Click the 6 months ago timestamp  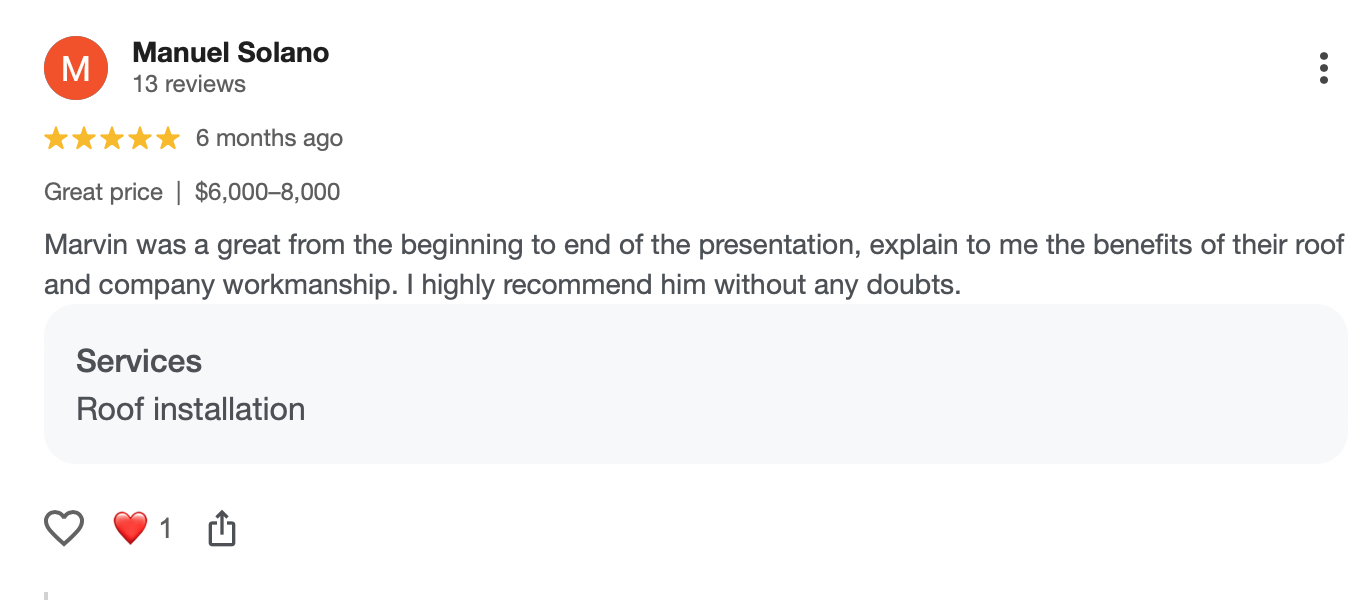pyautogui.click(x=269, y=138)
